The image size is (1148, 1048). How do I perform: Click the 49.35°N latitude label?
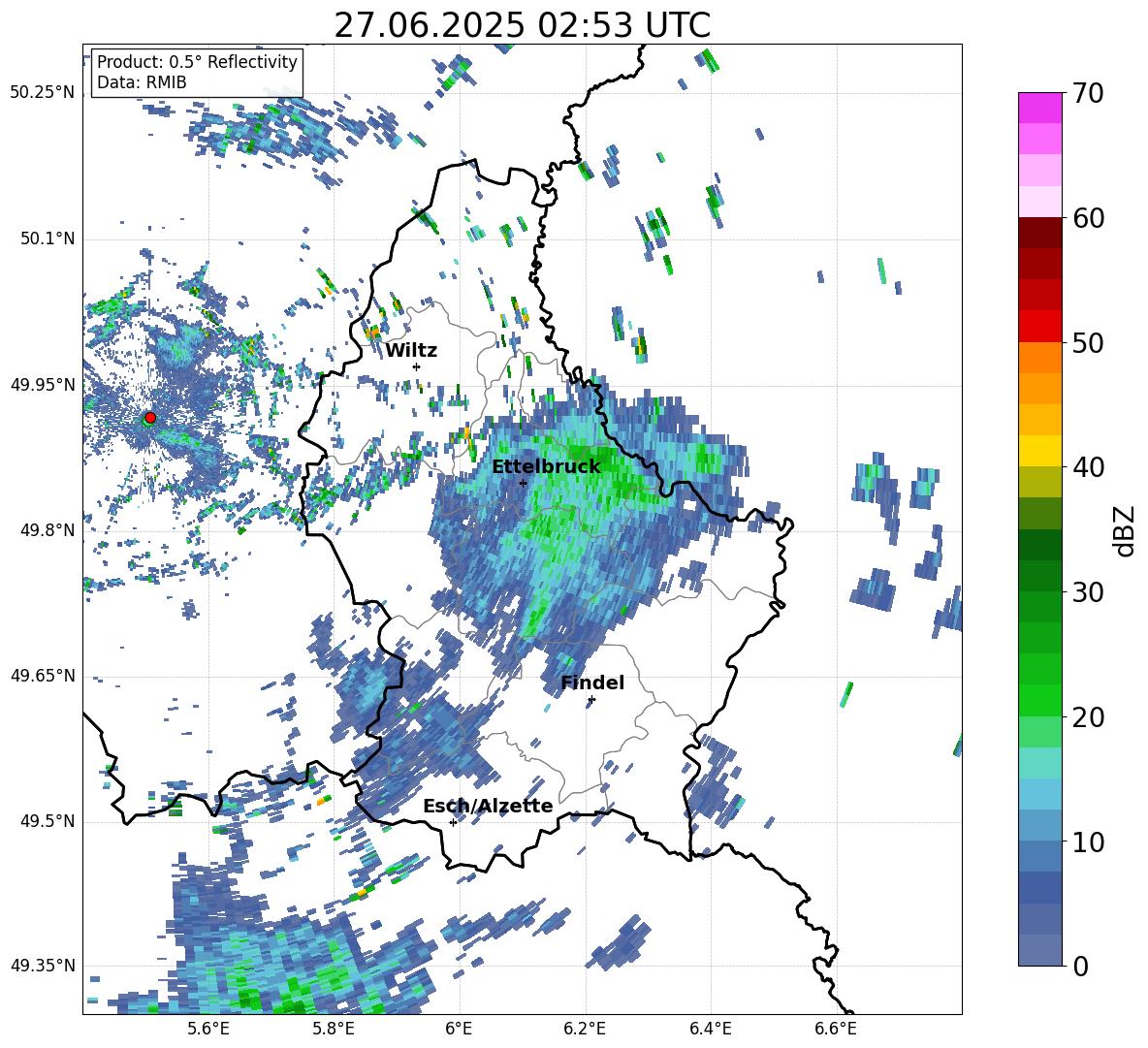point(43,966)
